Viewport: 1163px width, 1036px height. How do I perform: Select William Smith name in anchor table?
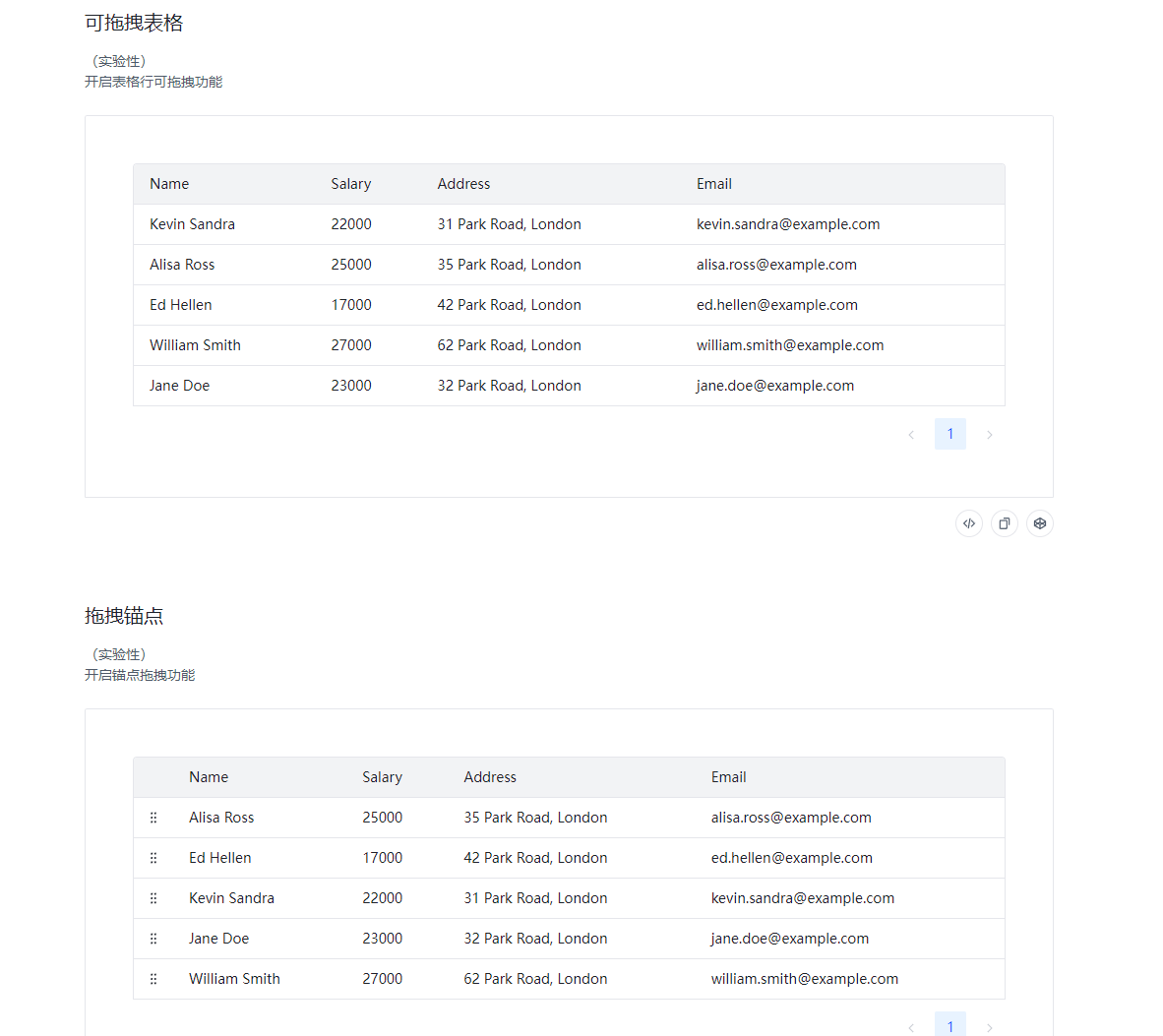coord(234,979)
